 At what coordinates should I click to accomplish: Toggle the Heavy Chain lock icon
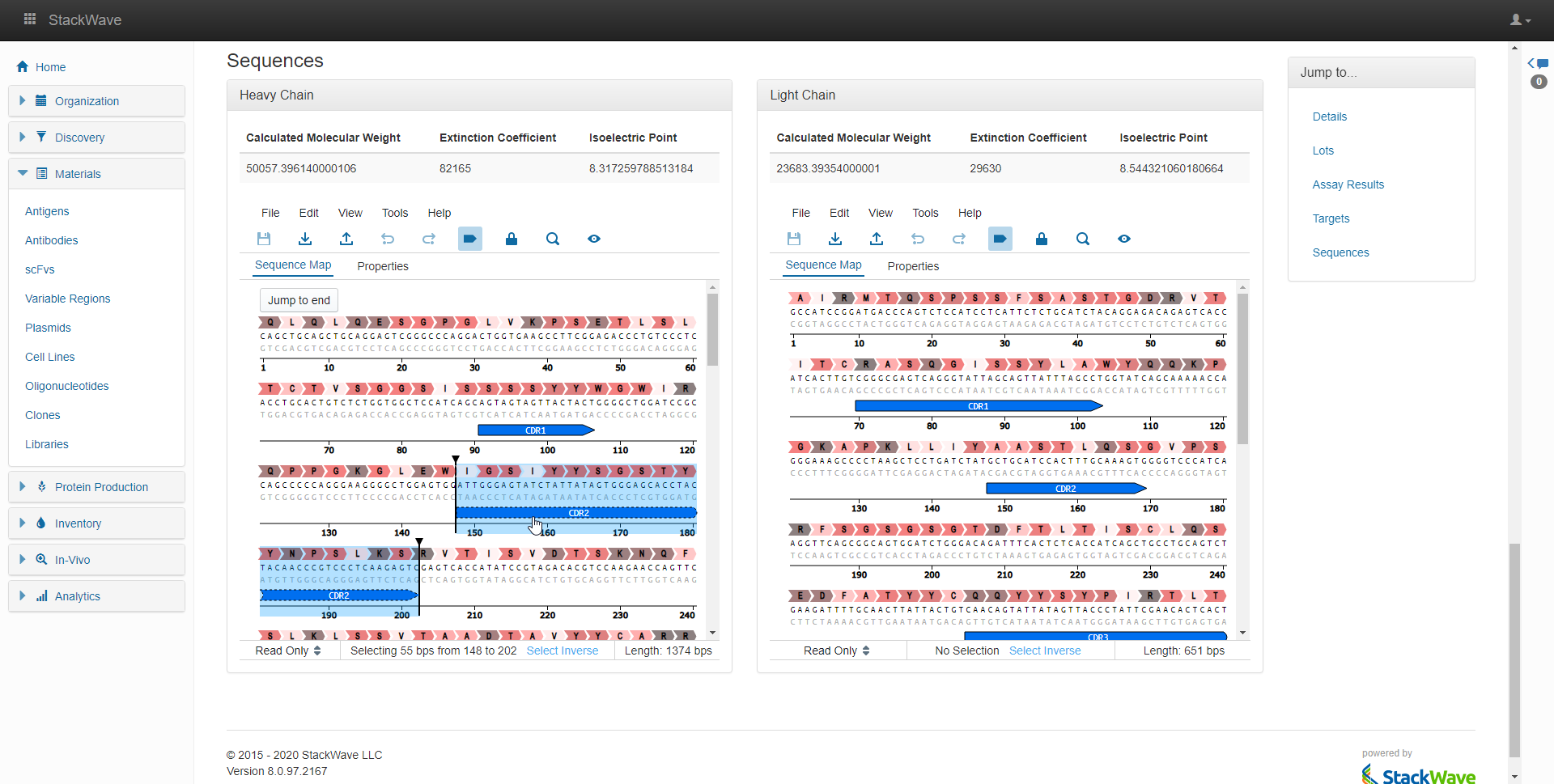coord(512,239)
